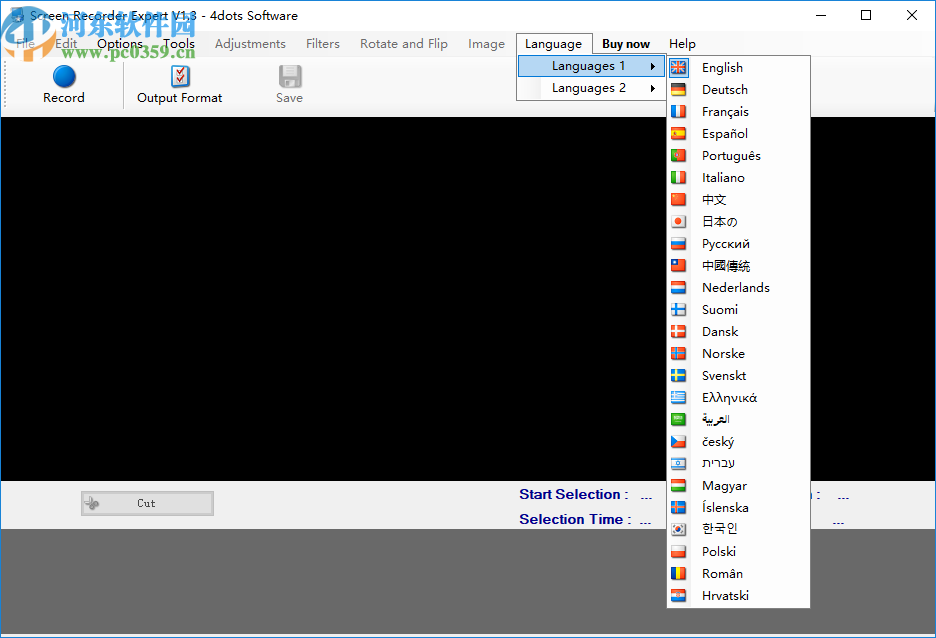Click the Swedish flag icon
Viewport: 936px width, 638px height.
click(x=678, y=375)
